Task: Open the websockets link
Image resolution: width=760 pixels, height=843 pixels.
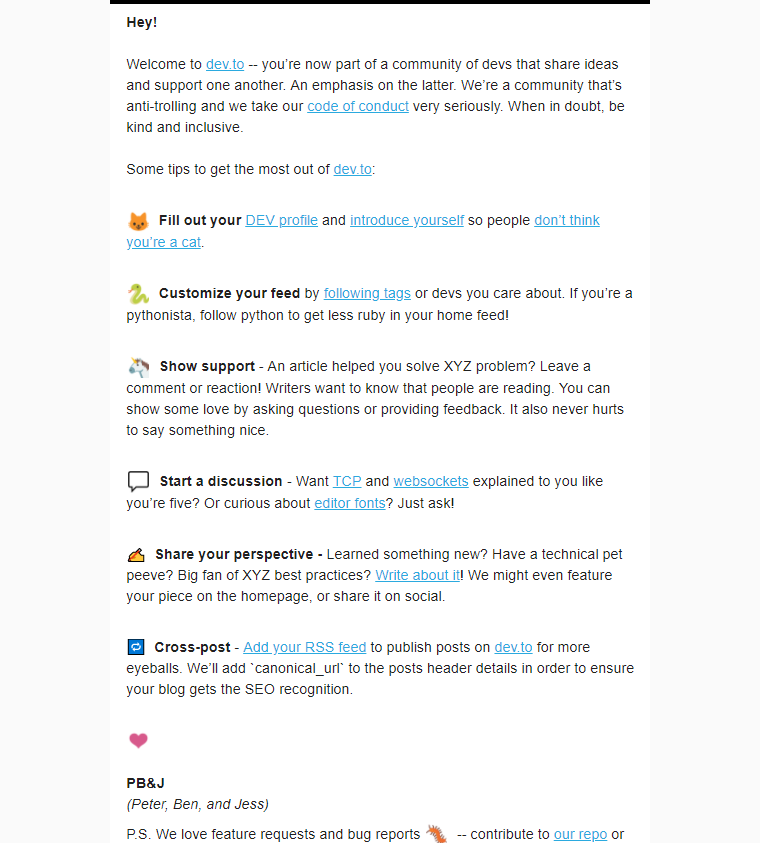Action: coord(431,481)
